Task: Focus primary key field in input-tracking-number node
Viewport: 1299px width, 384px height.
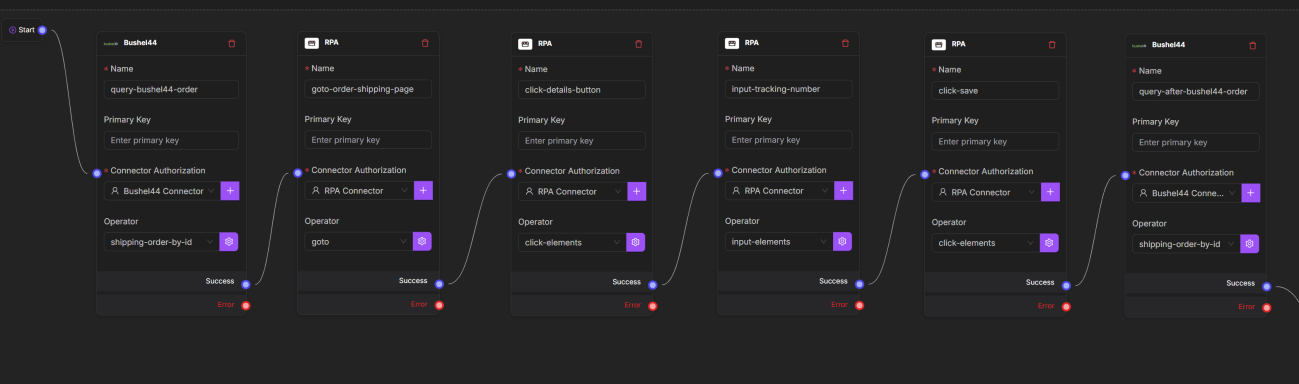Action: 789,140
